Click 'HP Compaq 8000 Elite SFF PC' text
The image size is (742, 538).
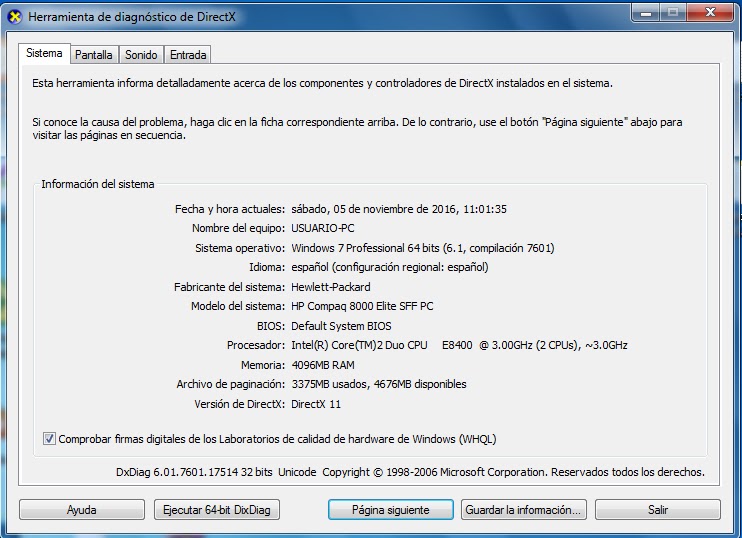point(362,306)
